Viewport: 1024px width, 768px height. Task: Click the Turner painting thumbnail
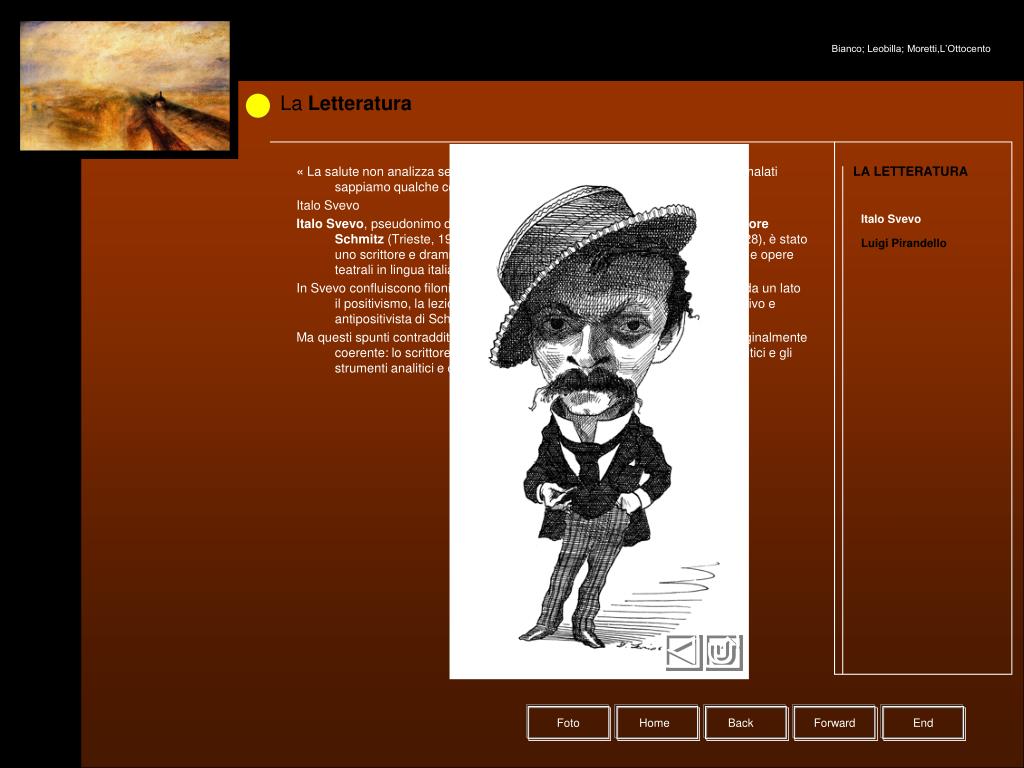coord(125,86)
